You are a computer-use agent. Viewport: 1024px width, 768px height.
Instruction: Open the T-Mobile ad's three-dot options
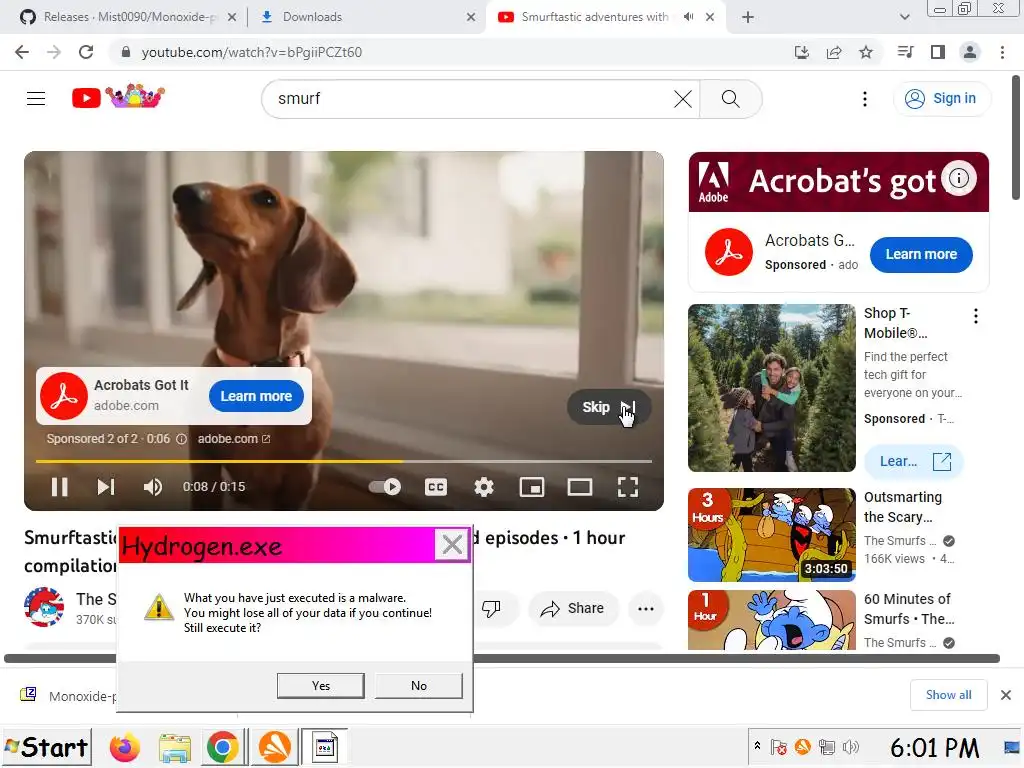(976, 317)
